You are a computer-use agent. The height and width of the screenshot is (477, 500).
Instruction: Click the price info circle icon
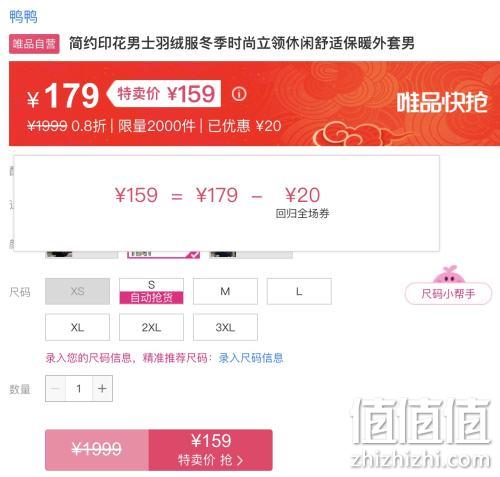click(x=239, y=94)
